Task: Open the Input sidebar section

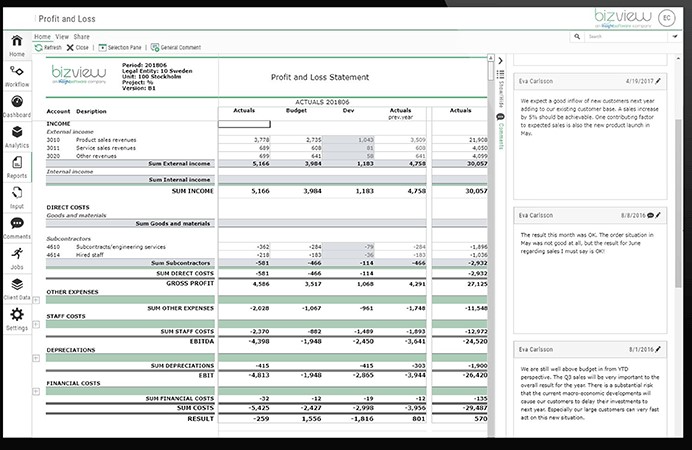Action: click(17, 198)
